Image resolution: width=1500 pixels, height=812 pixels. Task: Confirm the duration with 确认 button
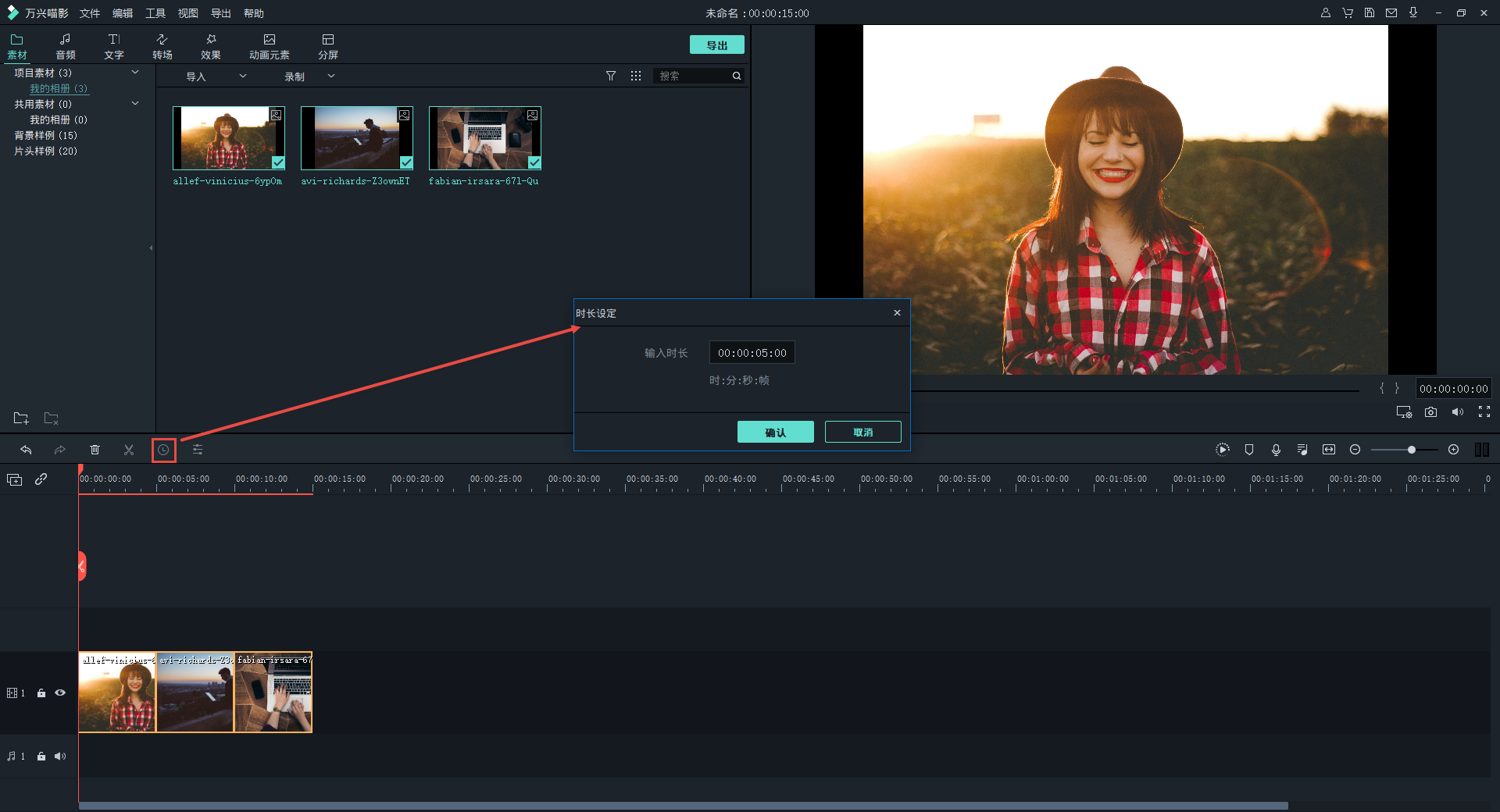coord(775,432)
